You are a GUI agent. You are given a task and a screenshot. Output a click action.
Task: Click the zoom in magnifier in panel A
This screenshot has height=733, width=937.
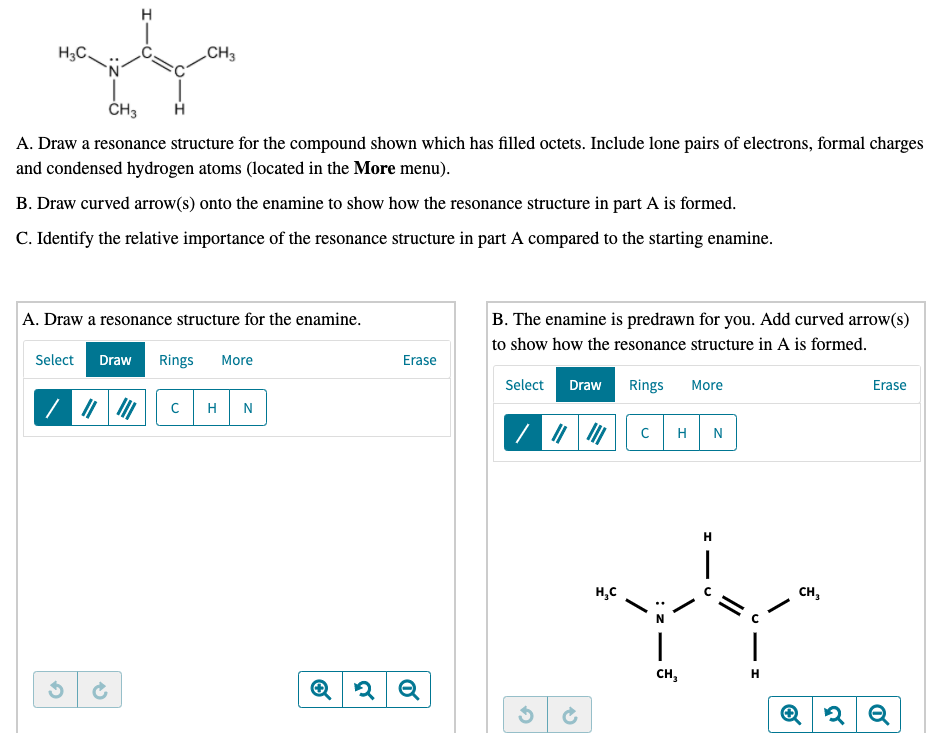point(320,689)
